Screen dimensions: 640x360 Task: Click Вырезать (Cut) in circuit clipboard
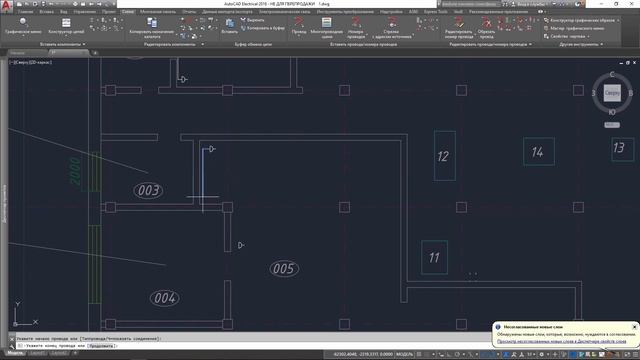253,20
